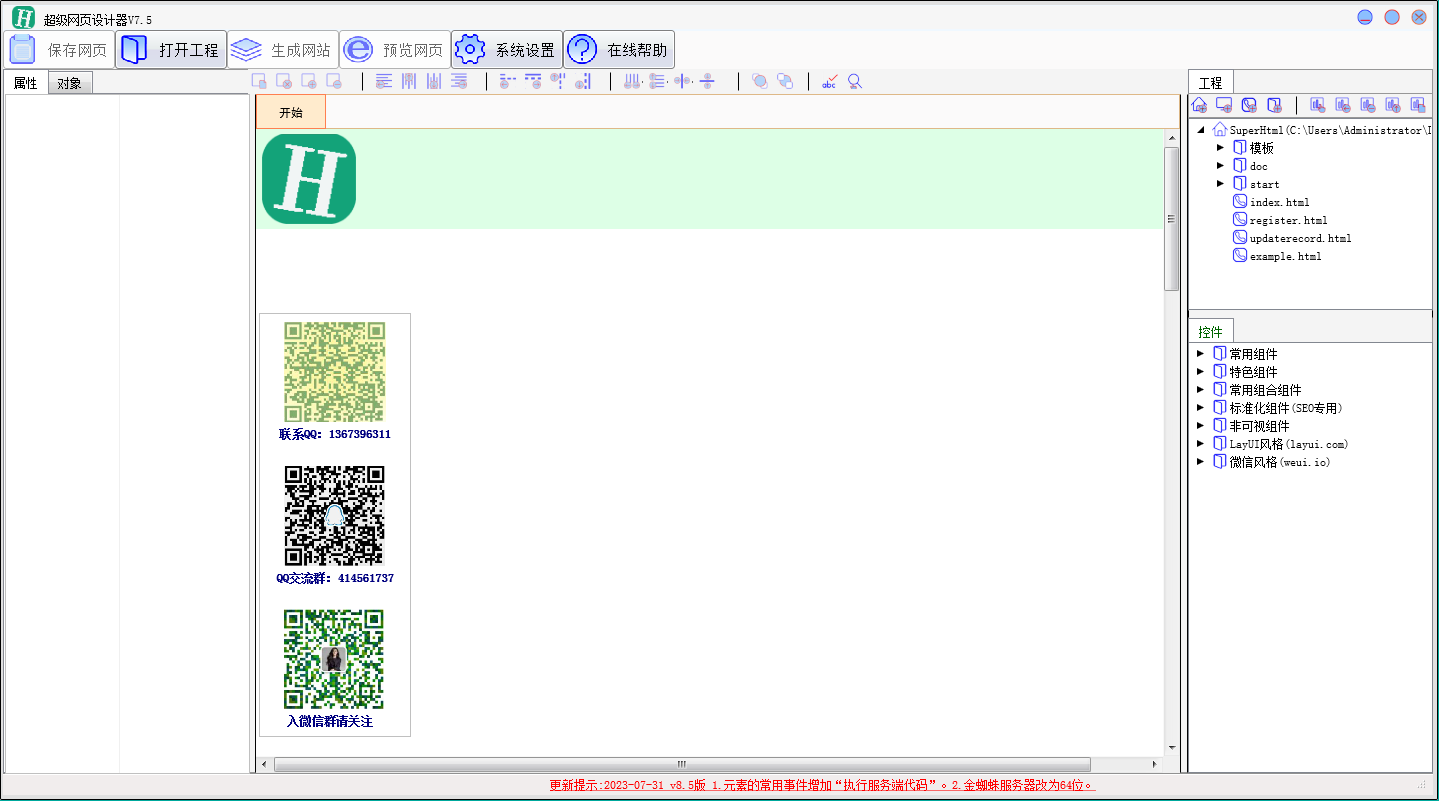
Task: Click the equal vertical spacing icon
Action: pos(658,82)
